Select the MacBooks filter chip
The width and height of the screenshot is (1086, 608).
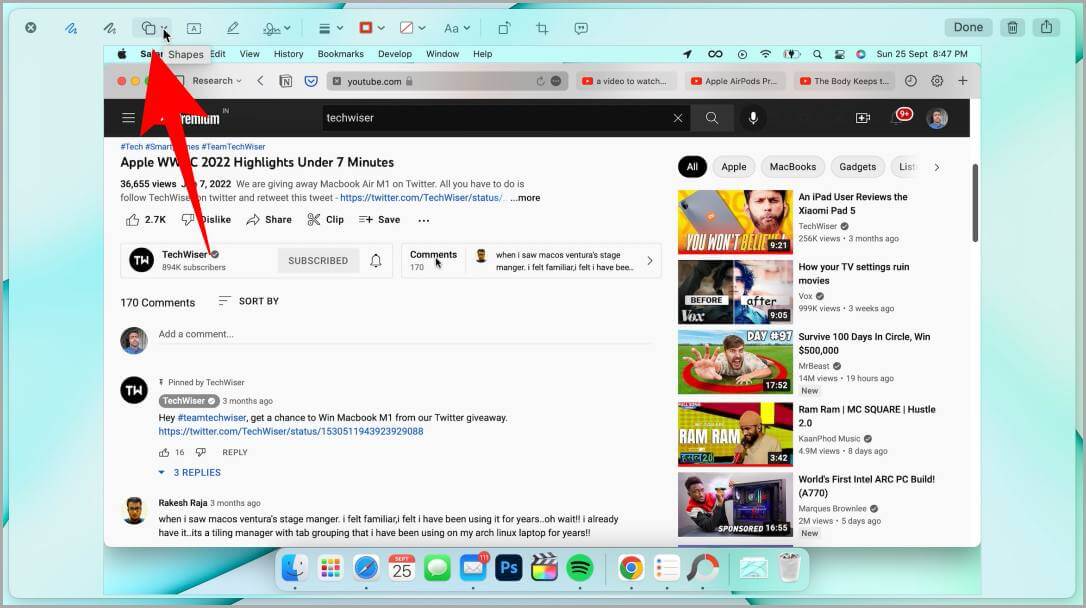click(x=792, y=167)
